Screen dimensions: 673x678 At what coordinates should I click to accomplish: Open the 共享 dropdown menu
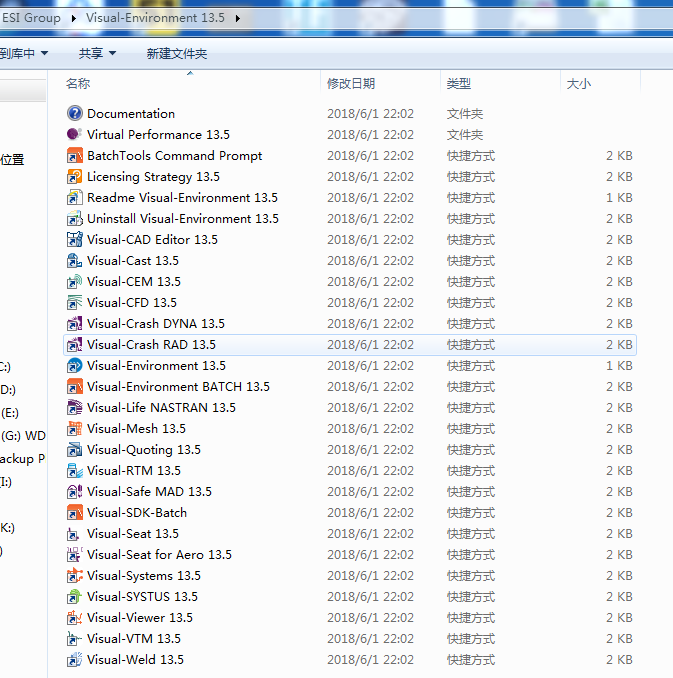[x=97, y=53]
